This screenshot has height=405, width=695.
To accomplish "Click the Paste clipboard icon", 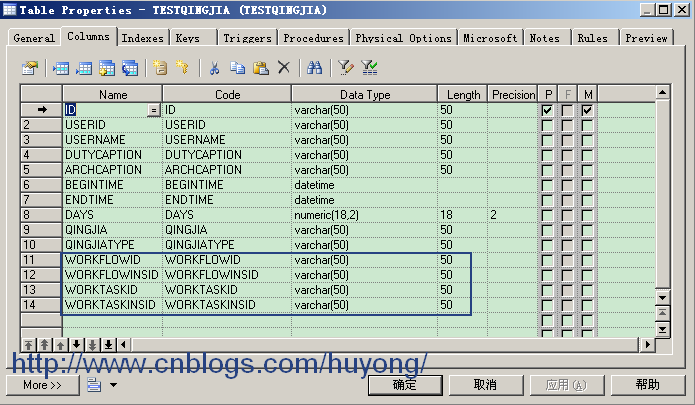I will pos(261,68).
